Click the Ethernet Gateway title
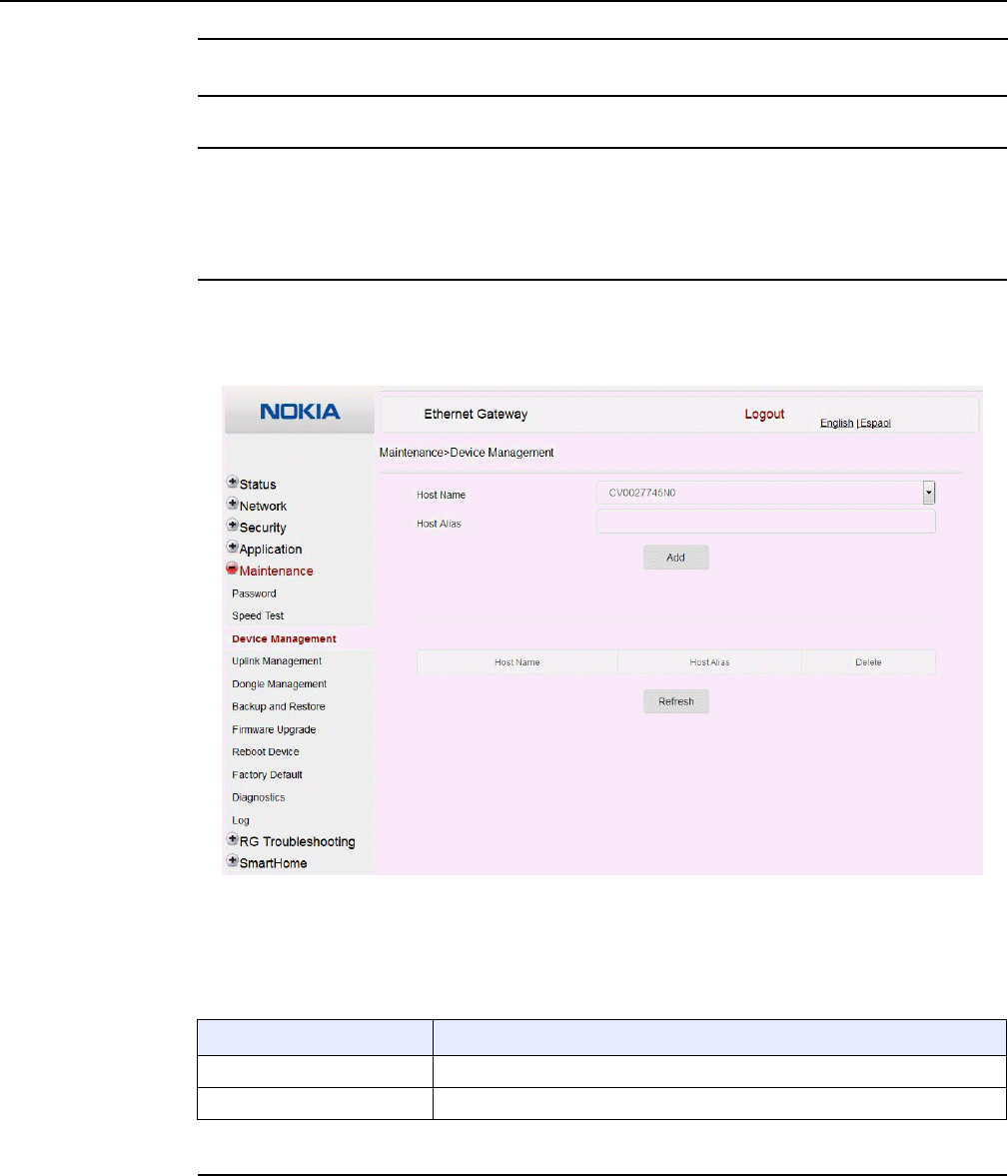This screenshot has width=1008, height=1176. 476,414
